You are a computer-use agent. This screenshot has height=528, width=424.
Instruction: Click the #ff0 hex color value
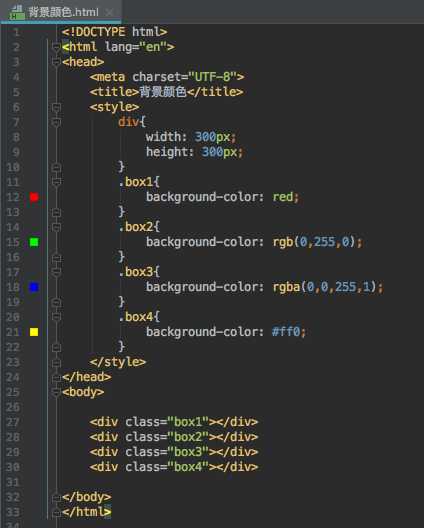pyautogui.click(x=286, y=332)
